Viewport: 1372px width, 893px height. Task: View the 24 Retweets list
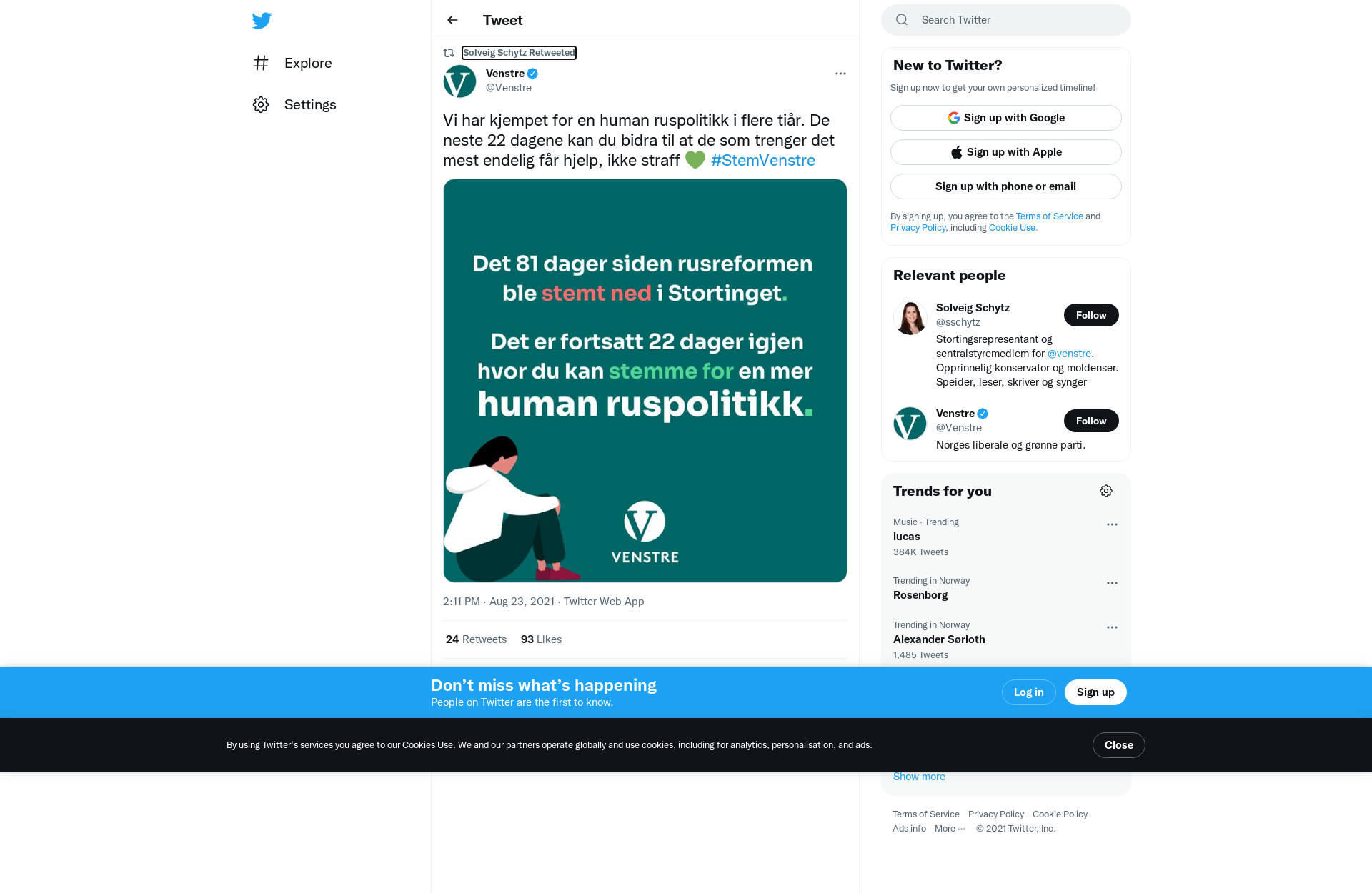click(476, 639)
